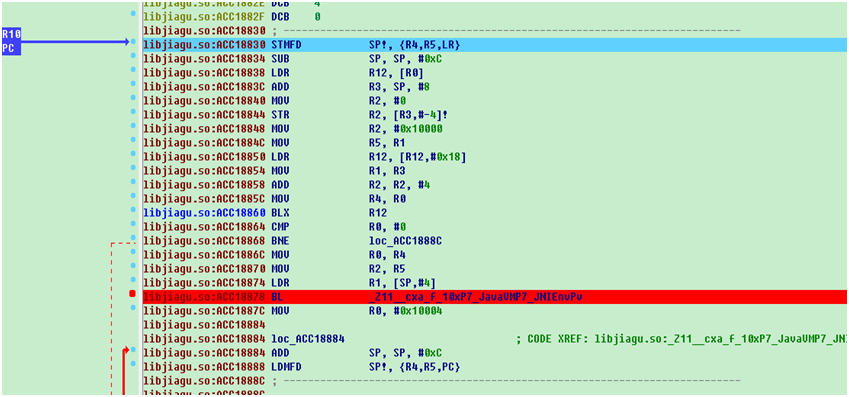Click operands R5, R1 at ACC1884C
849x397 pixels.
(386, 143)
